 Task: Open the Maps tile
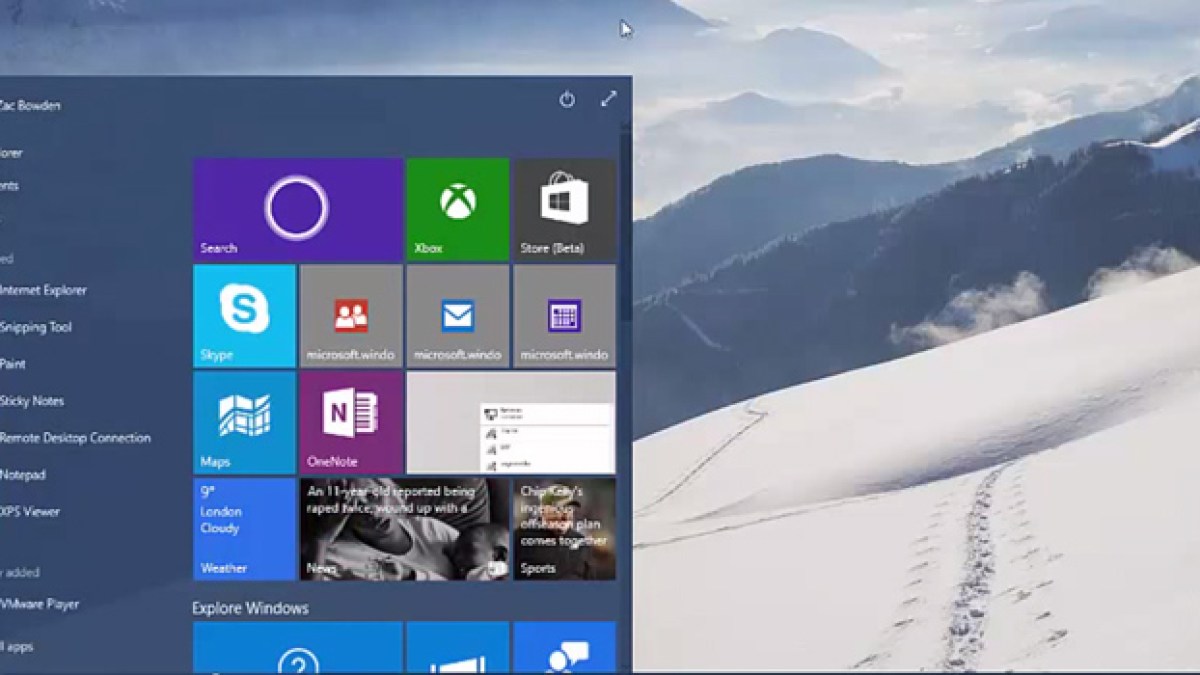pos(244,422)
